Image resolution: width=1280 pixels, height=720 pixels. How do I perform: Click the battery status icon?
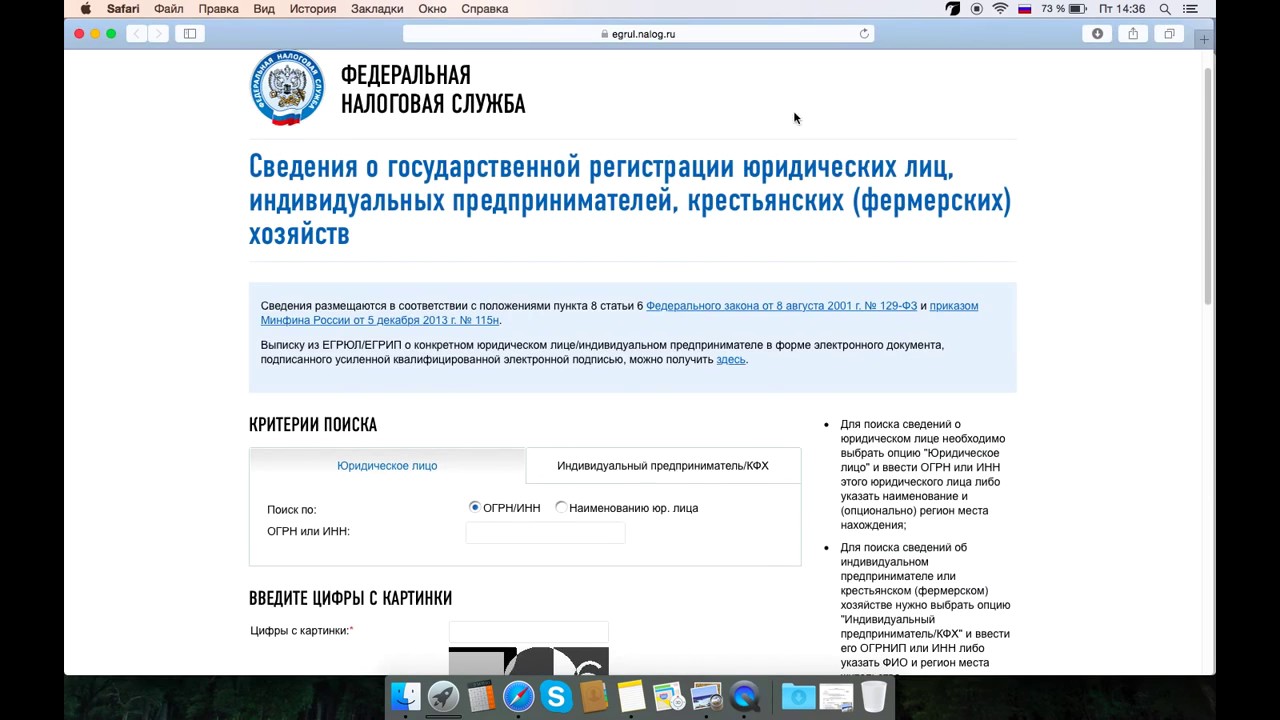tap(1077, 9)
